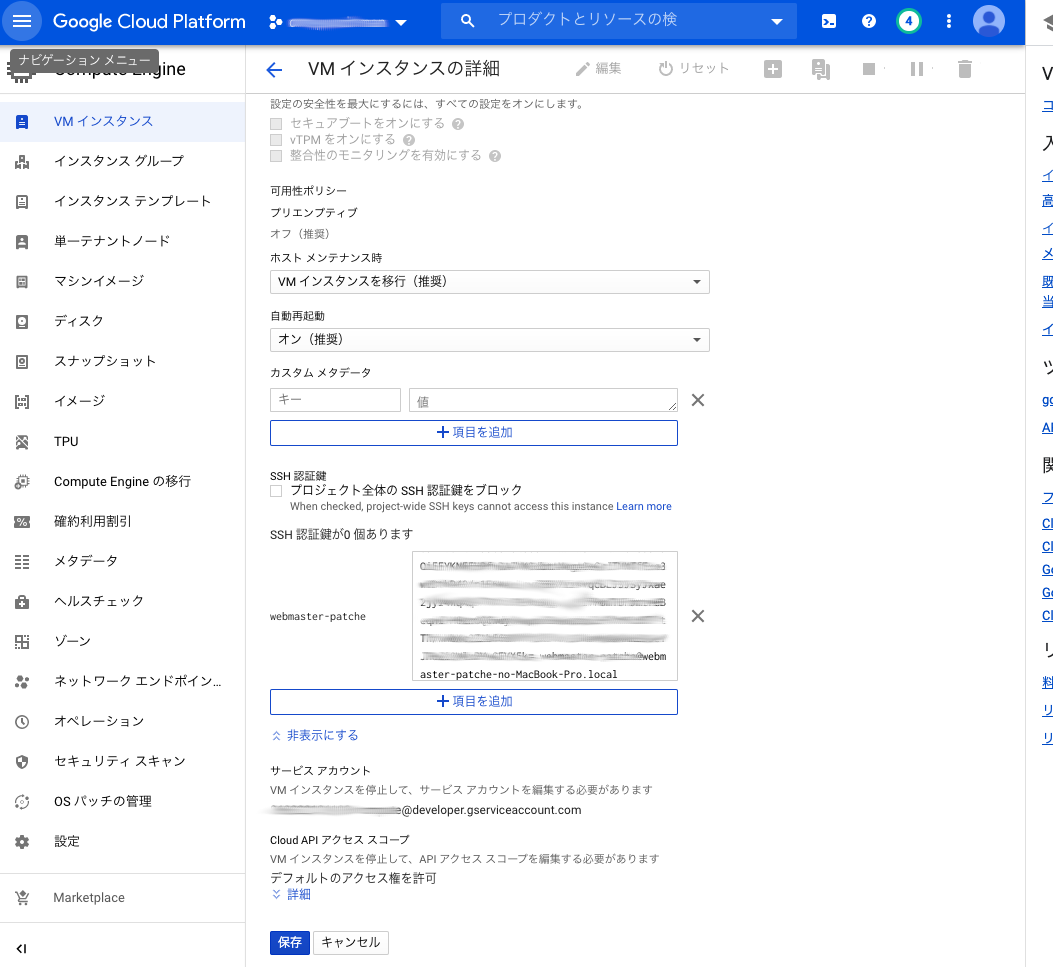
Task: Remove webmaster-patche SSH key with X icon
Action: click(697, 616)
